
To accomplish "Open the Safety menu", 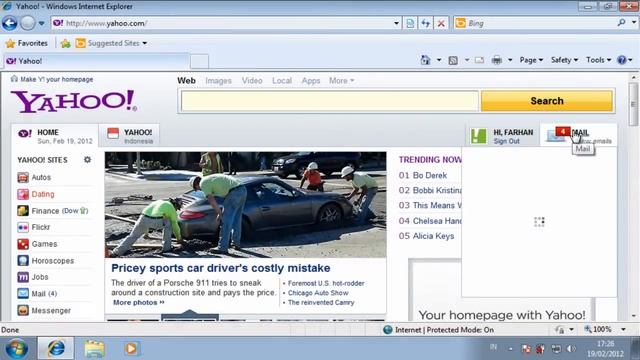I will 564,60.
